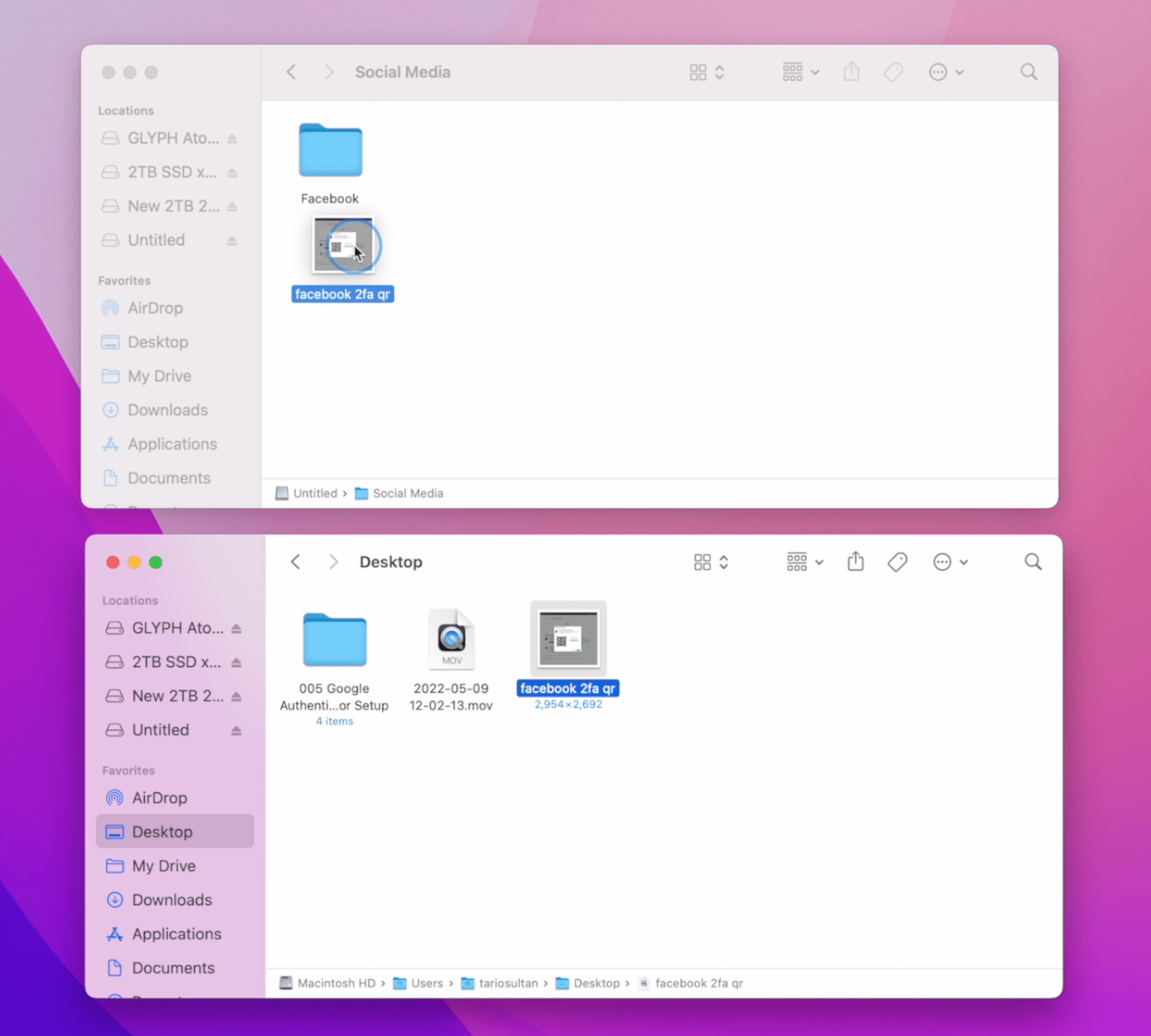Click facebook 2fa qr in the path bar
The image size is (1151, 1036).
point(691,983)
